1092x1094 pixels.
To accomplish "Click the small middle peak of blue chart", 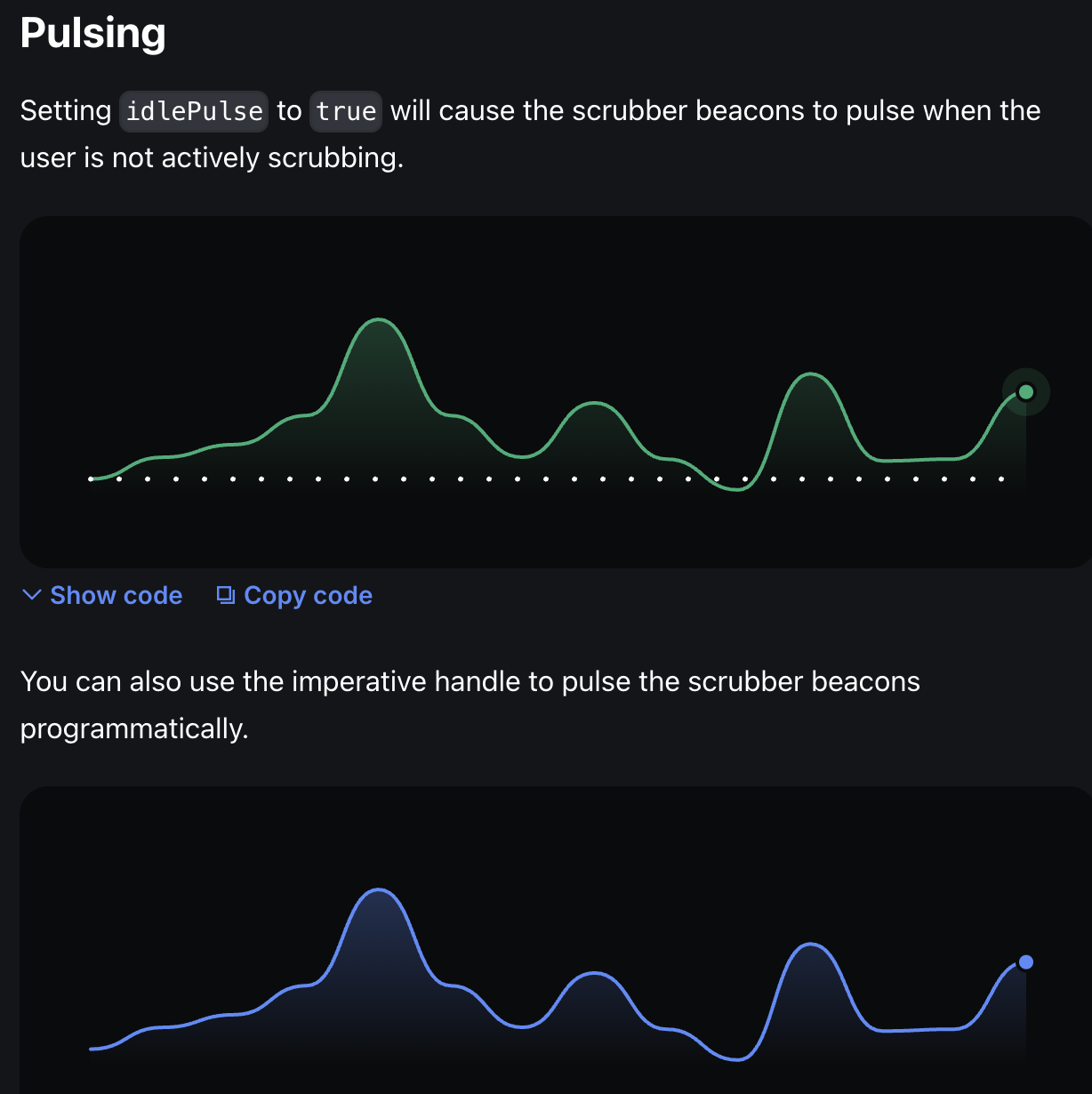I will 594,974.
